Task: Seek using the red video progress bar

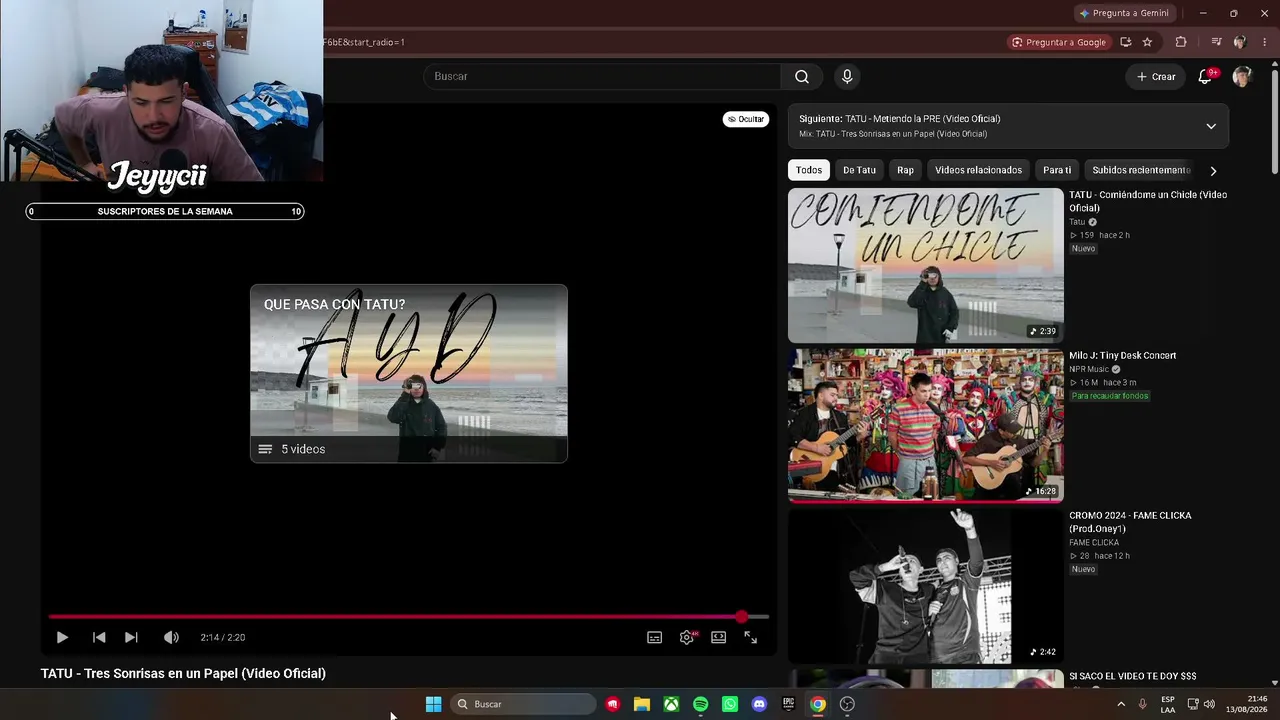Action: click(409, 617)
